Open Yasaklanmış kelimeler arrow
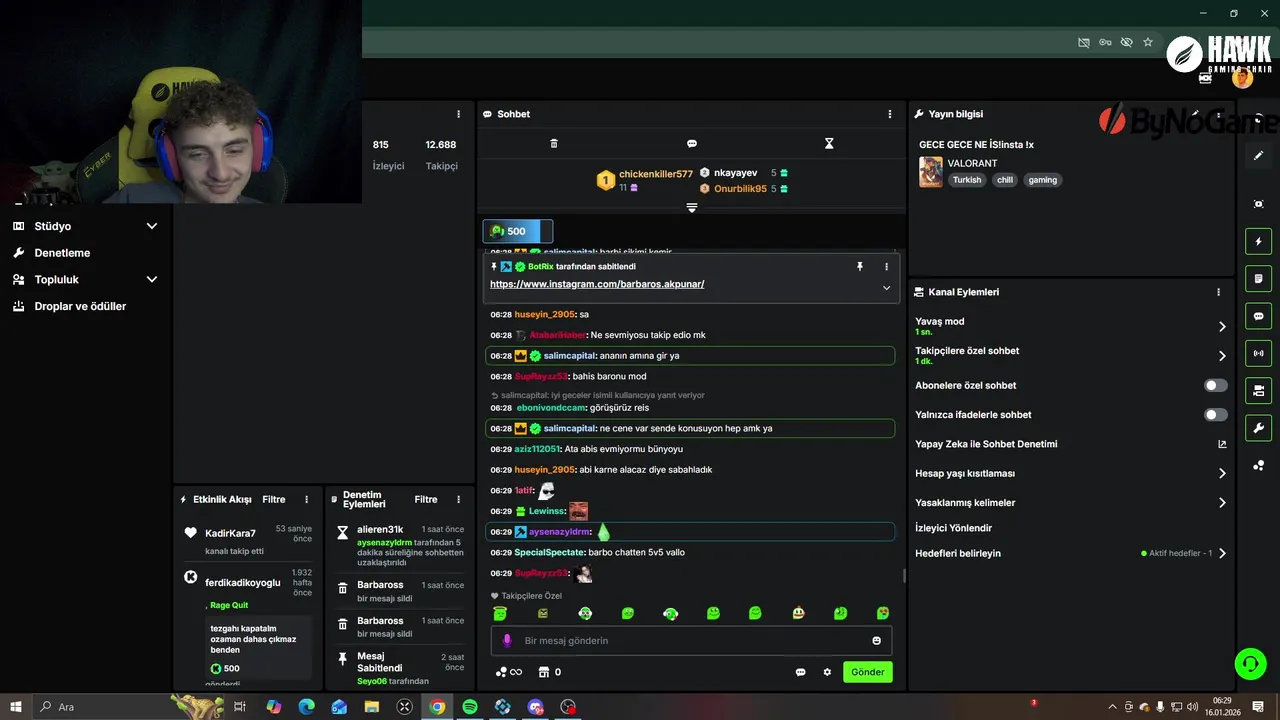Viewport: 1280px width, 720px height. 1222,503
